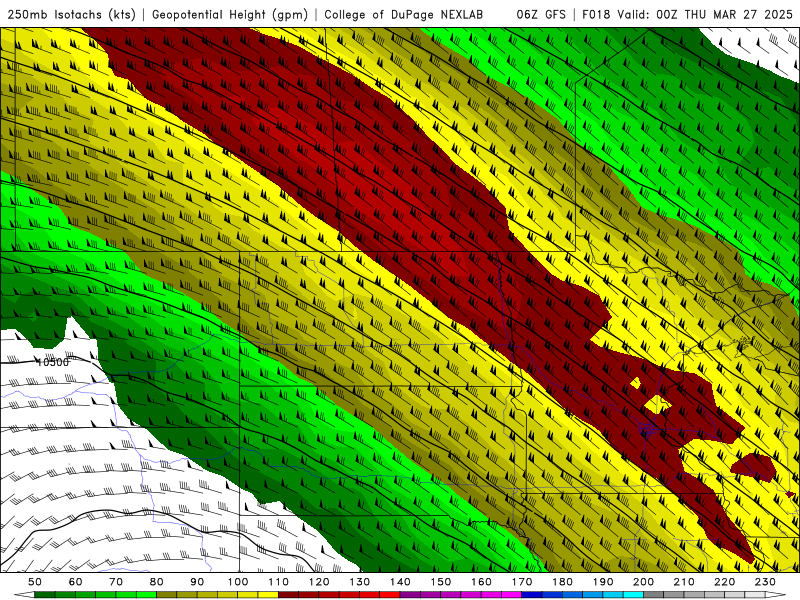
Task: Click the 190 knot color bar label
Action: (x=603, y=582)
